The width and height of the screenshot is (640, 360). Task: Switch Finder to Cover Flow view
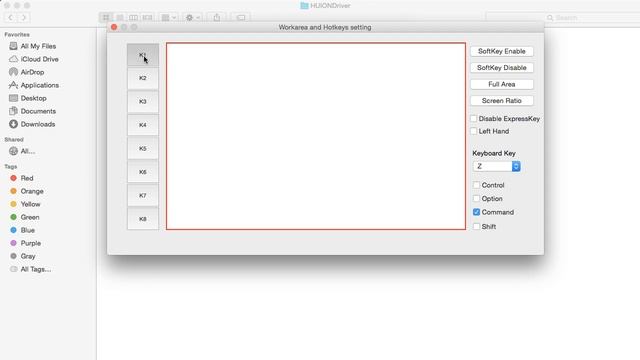[x=147, y=18]
